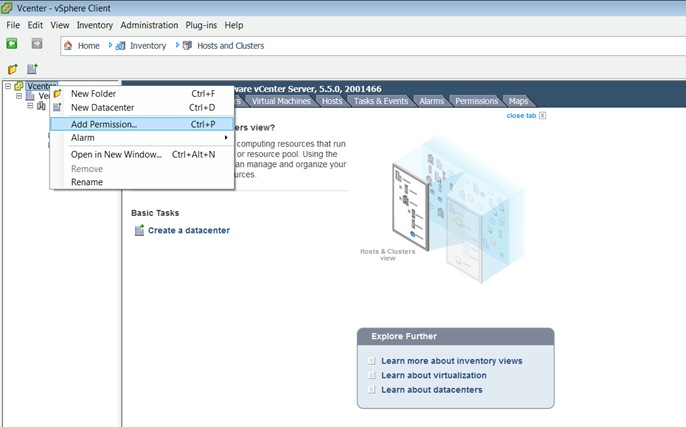Viewport: 686px width, 427px height.
Task: Click the folder icon beside New Folder
Action: (57, 94)
